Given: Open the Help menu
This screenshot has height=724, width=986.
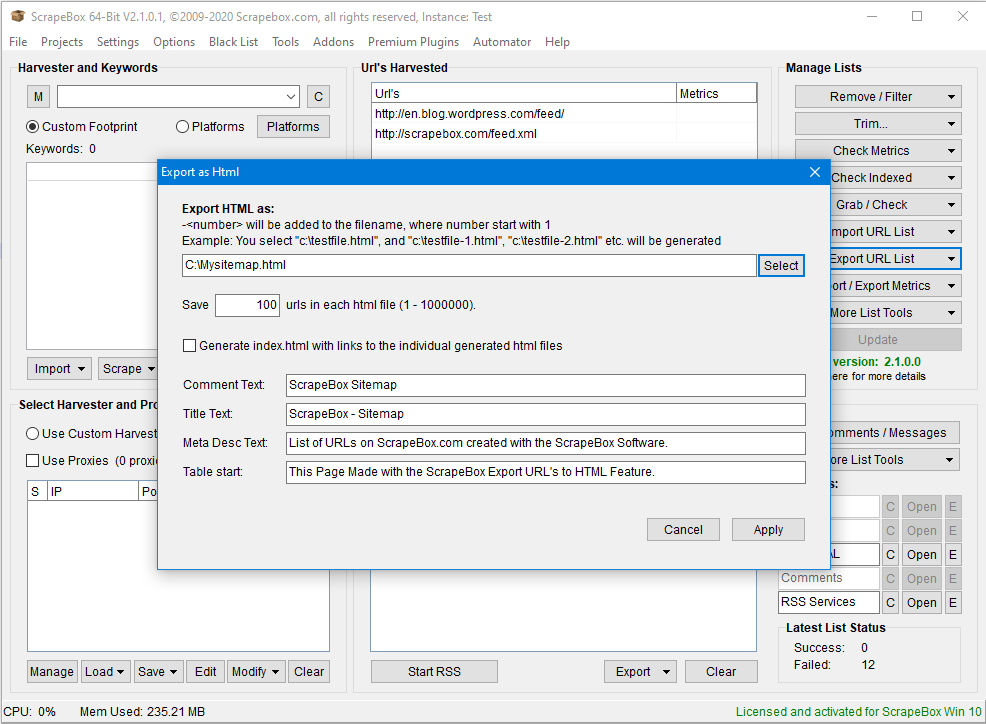Looking at the screenshot, I should coord(557,42).
